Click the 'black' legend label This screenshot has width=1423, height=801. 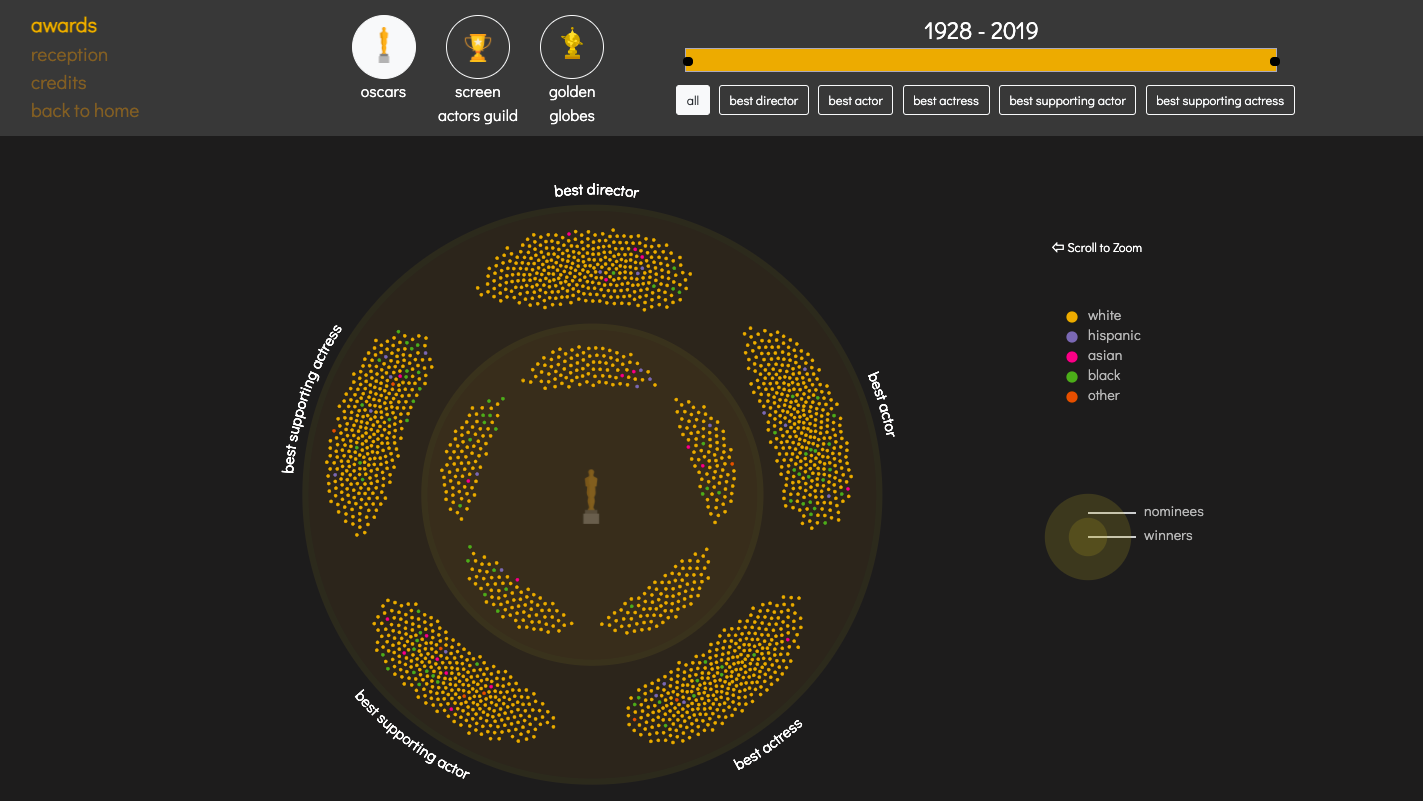[1104, 376]
